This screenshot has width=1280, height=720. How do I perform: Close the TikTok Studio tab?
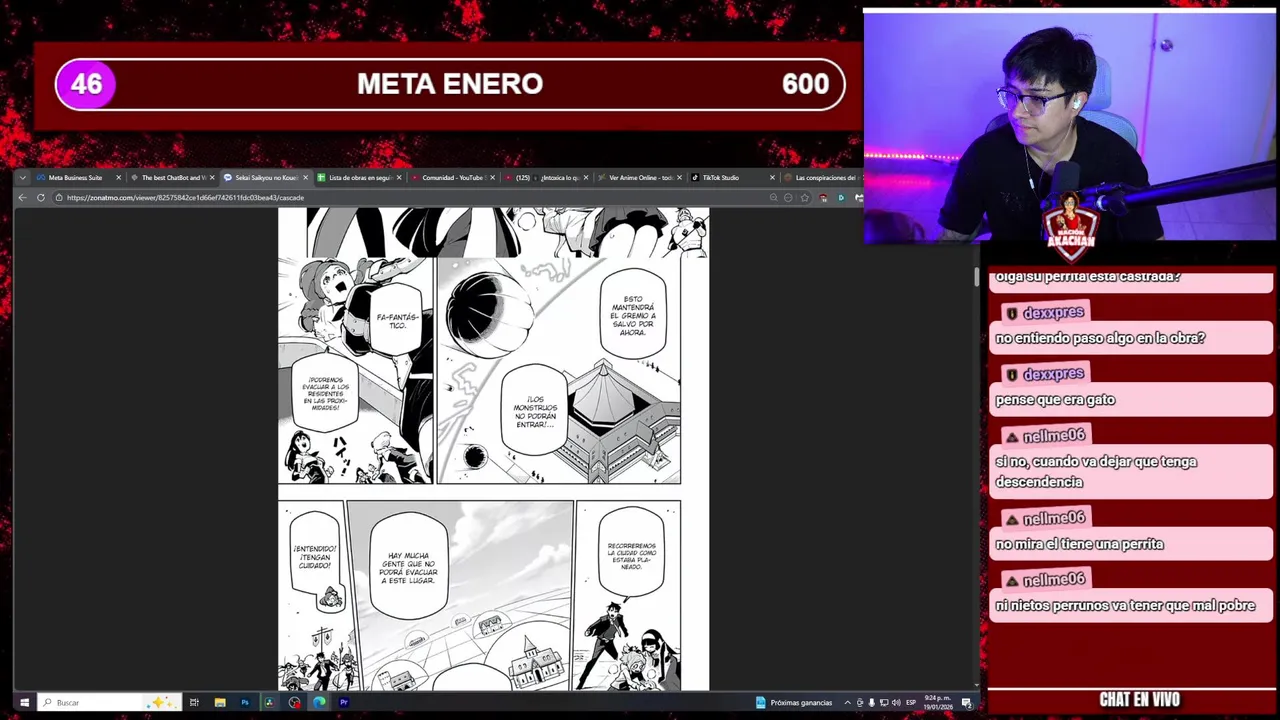pos(772,177)
